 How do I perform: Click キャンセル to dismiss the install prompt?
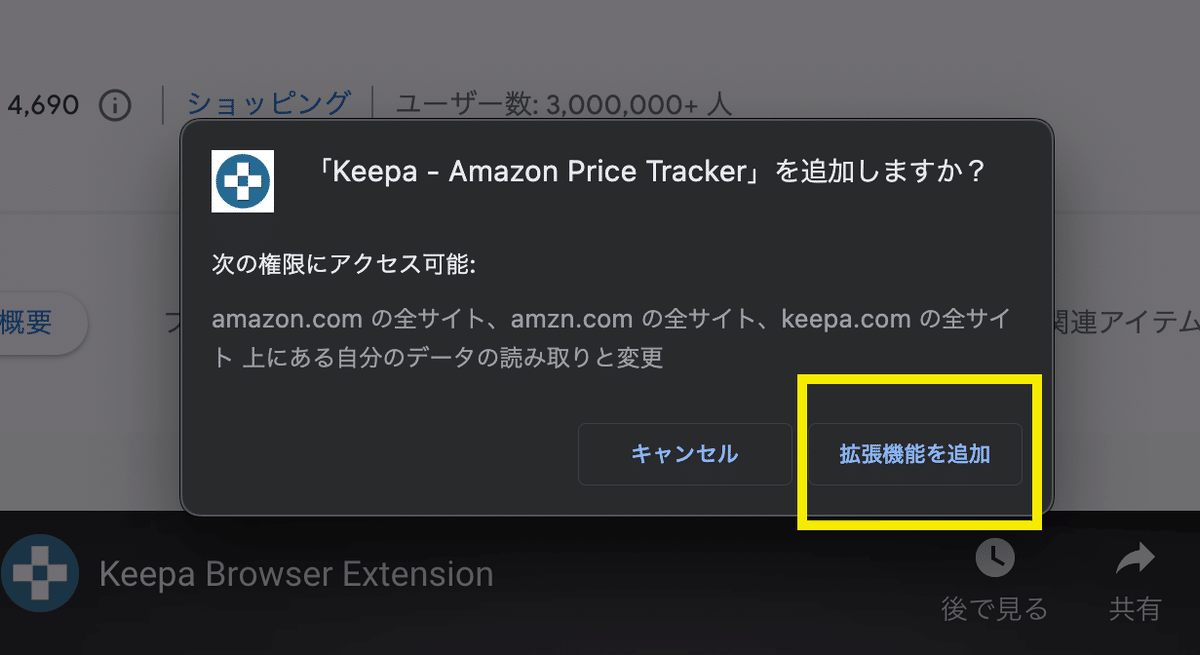(684, 454)
